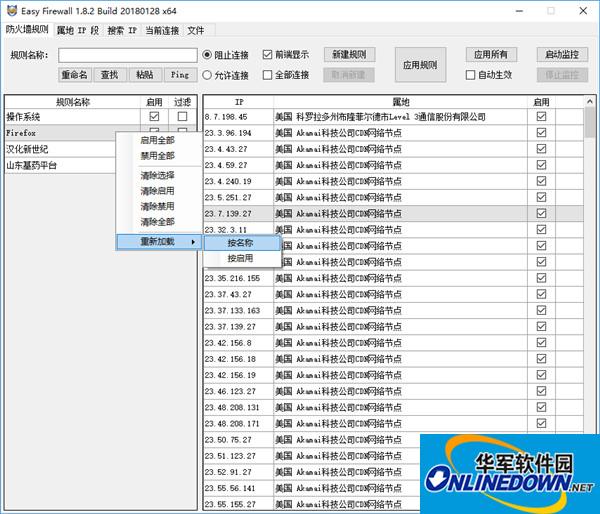Click the 规则名称 column header
Screen dimensions: 600x514
(73, 102)
